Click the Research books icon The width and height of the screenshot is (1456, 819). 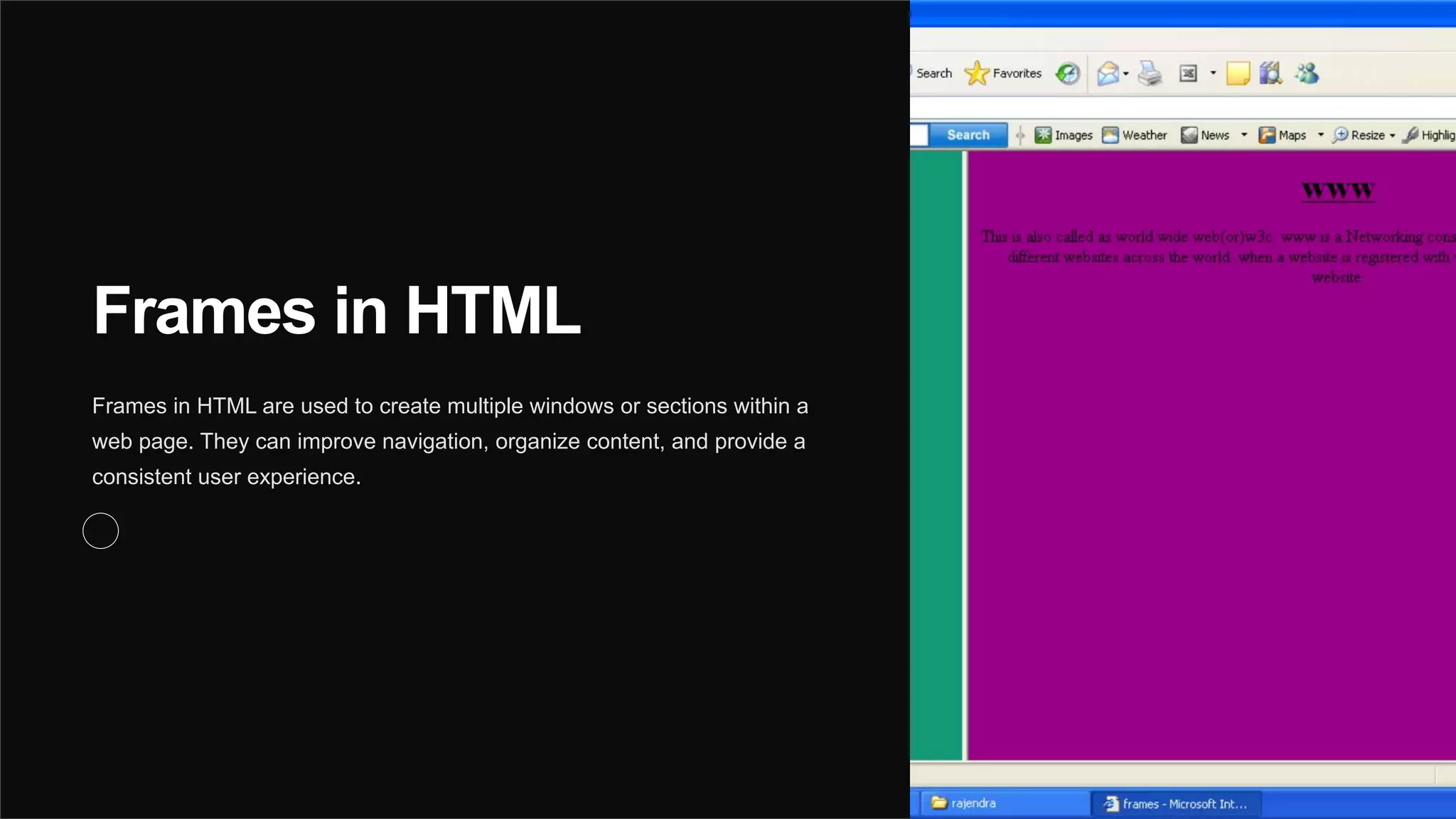point(1270,73)
